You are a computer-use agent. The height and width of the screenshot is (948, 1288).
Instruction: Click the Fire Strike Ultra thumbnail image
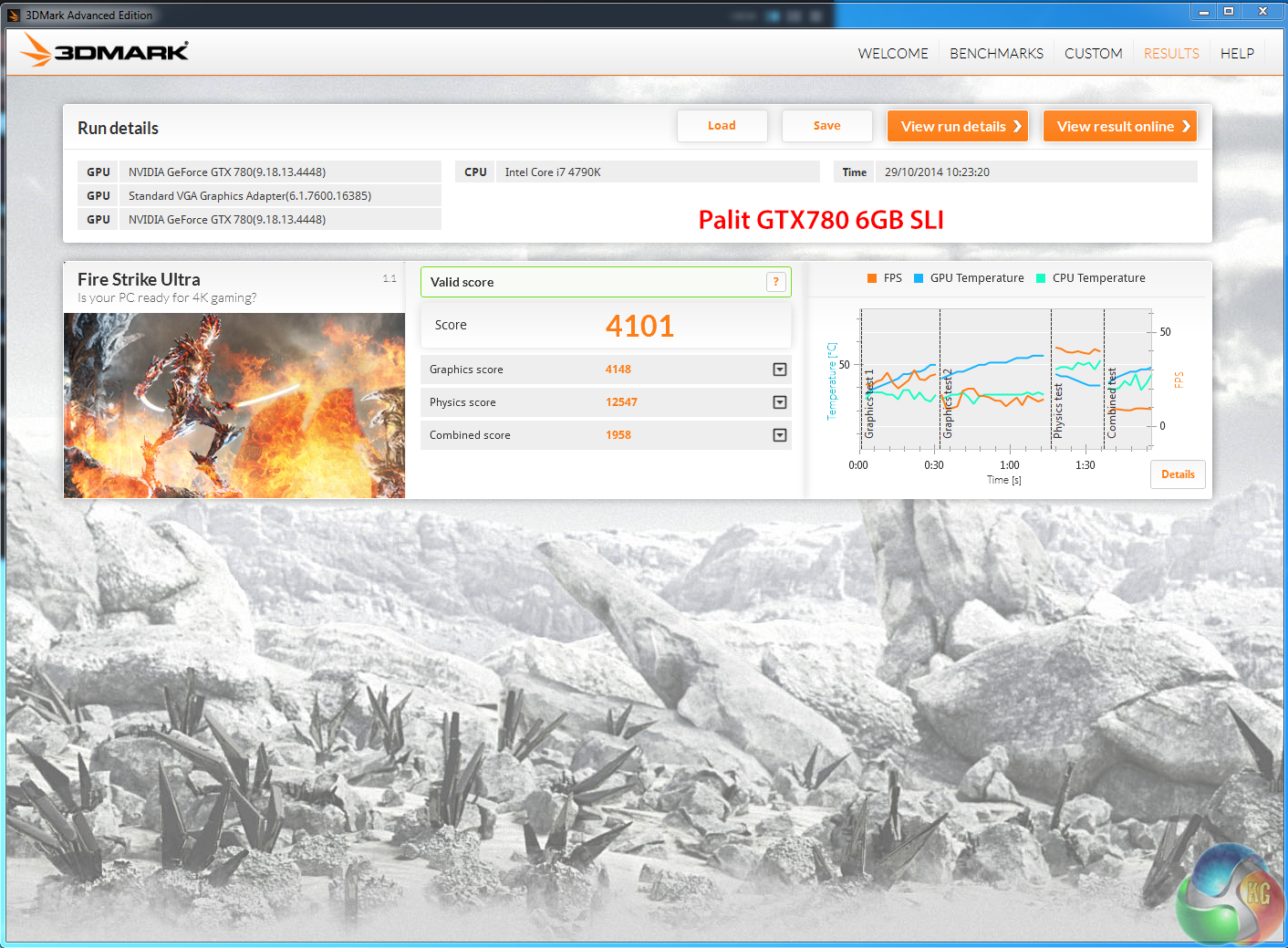click(234, 405)
